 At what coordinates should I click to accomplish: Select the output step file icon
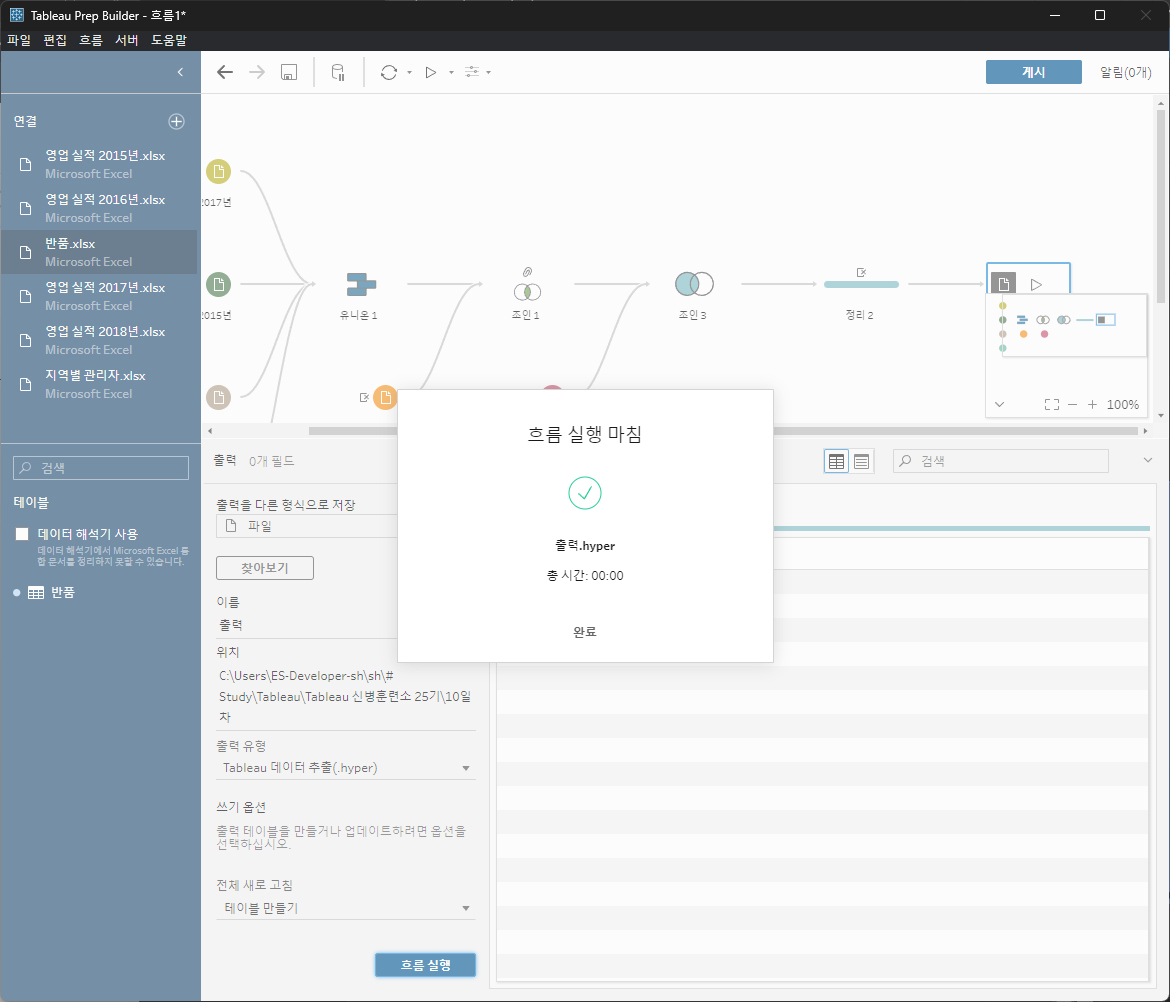[1004, 284]
